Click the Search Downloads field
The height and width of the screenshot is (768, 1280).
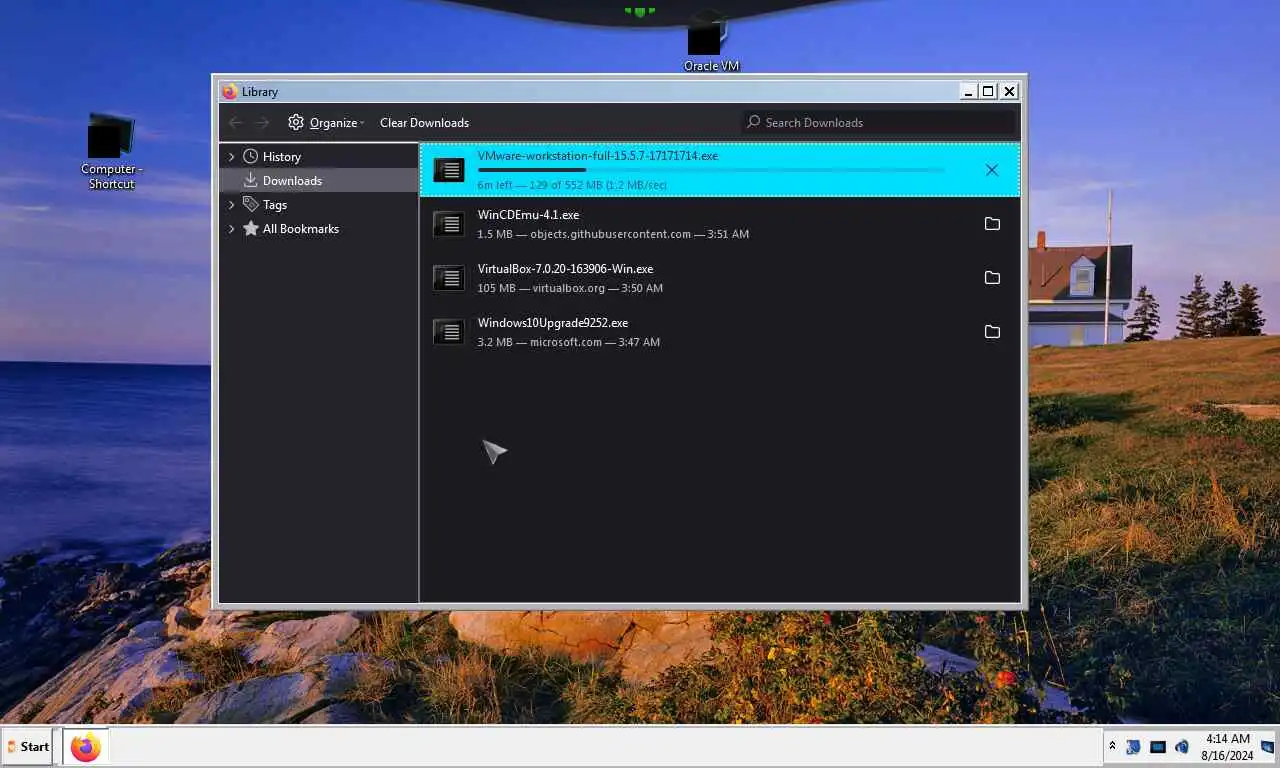878,122
